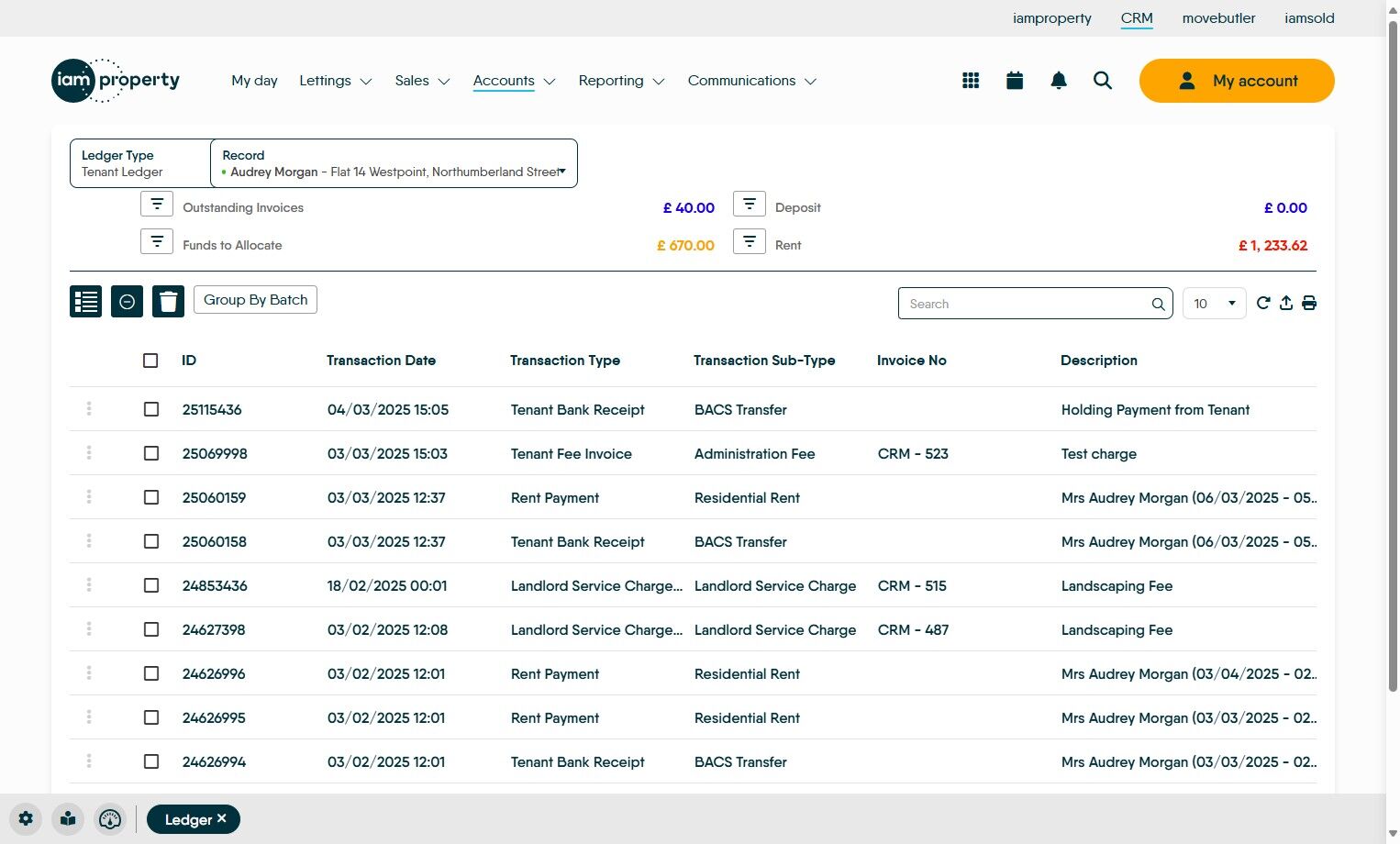Click the magnifier search icon in header
This screenshot has width=1400, height=844.
[1103, 81]
